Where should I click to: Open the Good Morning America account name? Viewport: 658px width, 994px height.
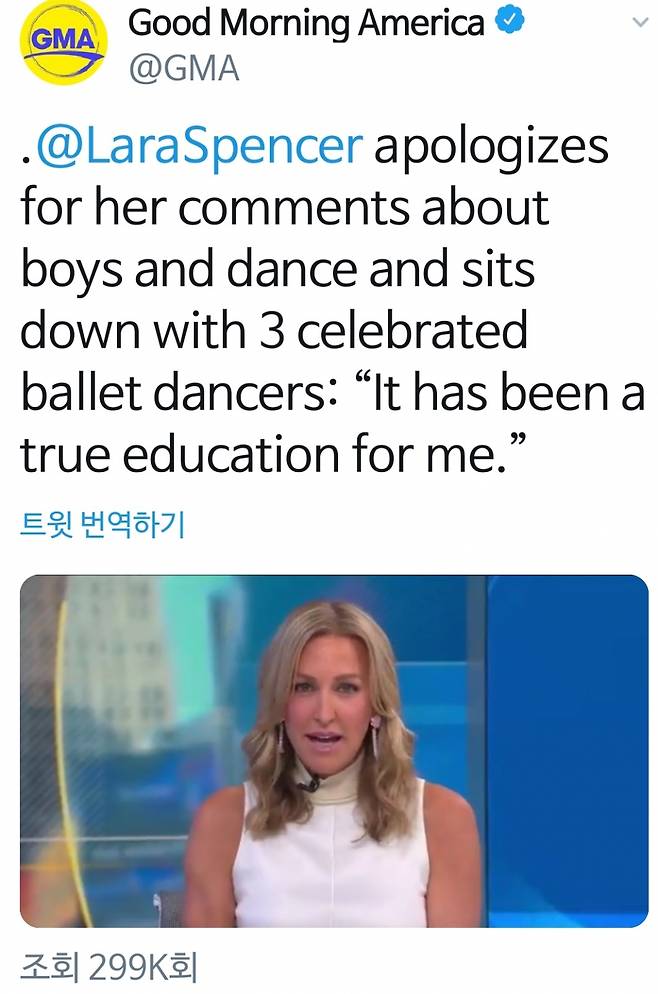pyautogui.click(x=308, y=23)
